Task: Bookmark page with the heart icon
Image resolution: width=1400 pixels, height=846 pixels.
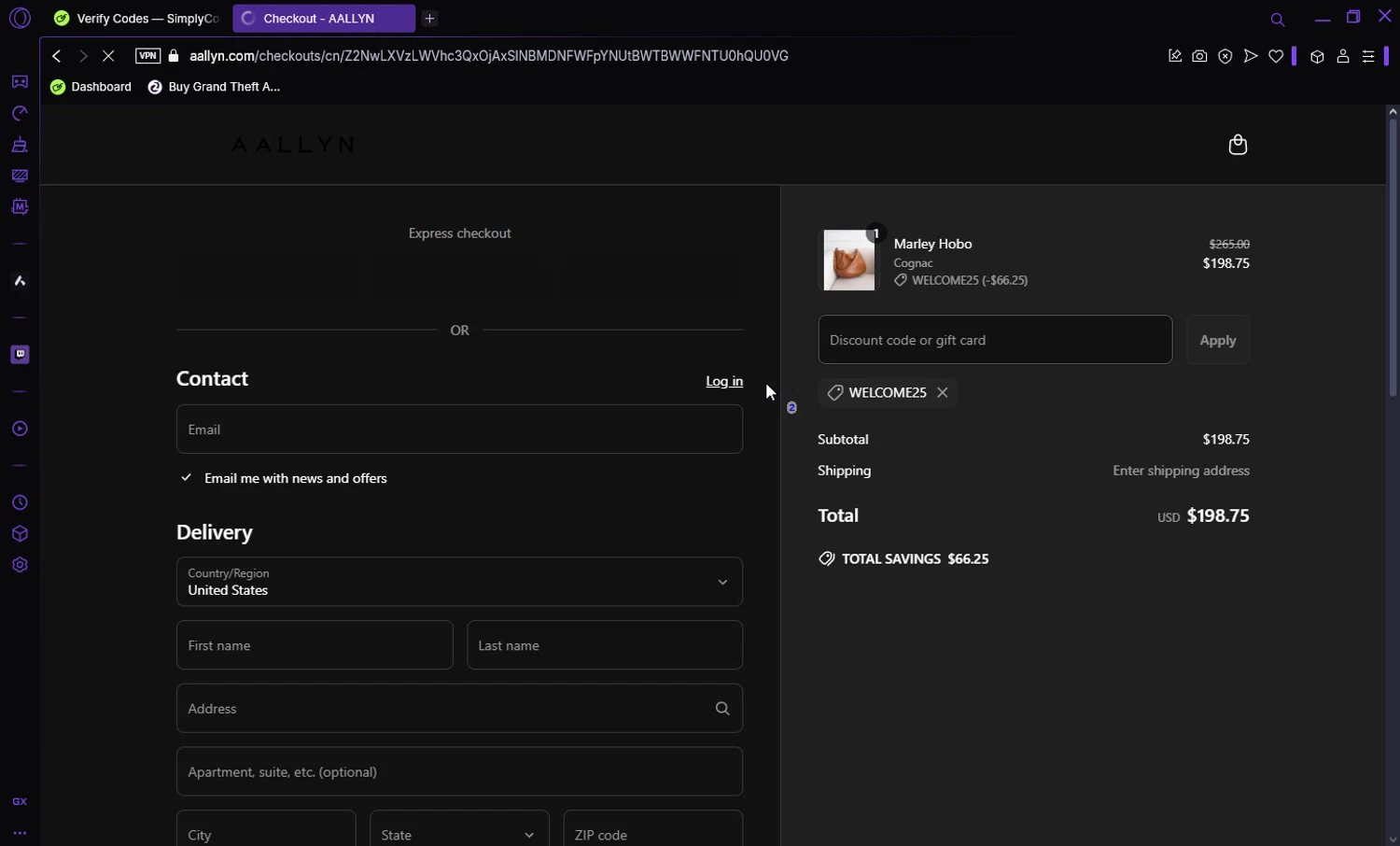Action: click(1276, 56)
